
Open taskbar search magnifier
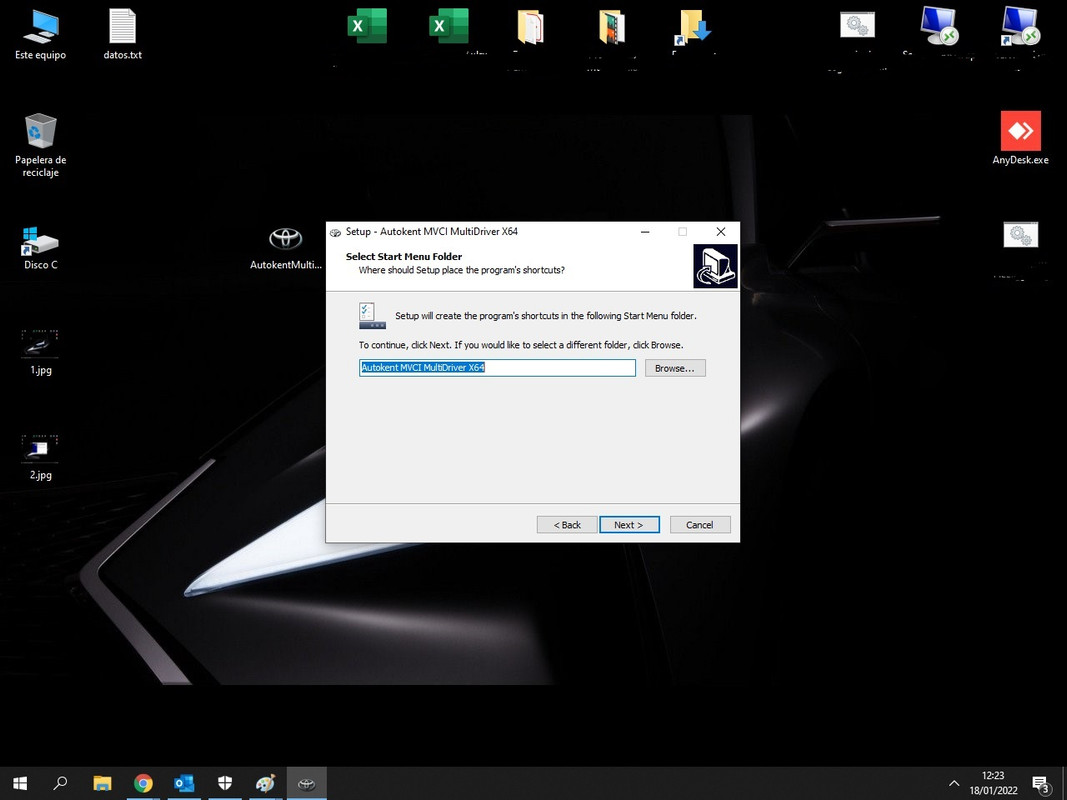(x=61, y=784)
